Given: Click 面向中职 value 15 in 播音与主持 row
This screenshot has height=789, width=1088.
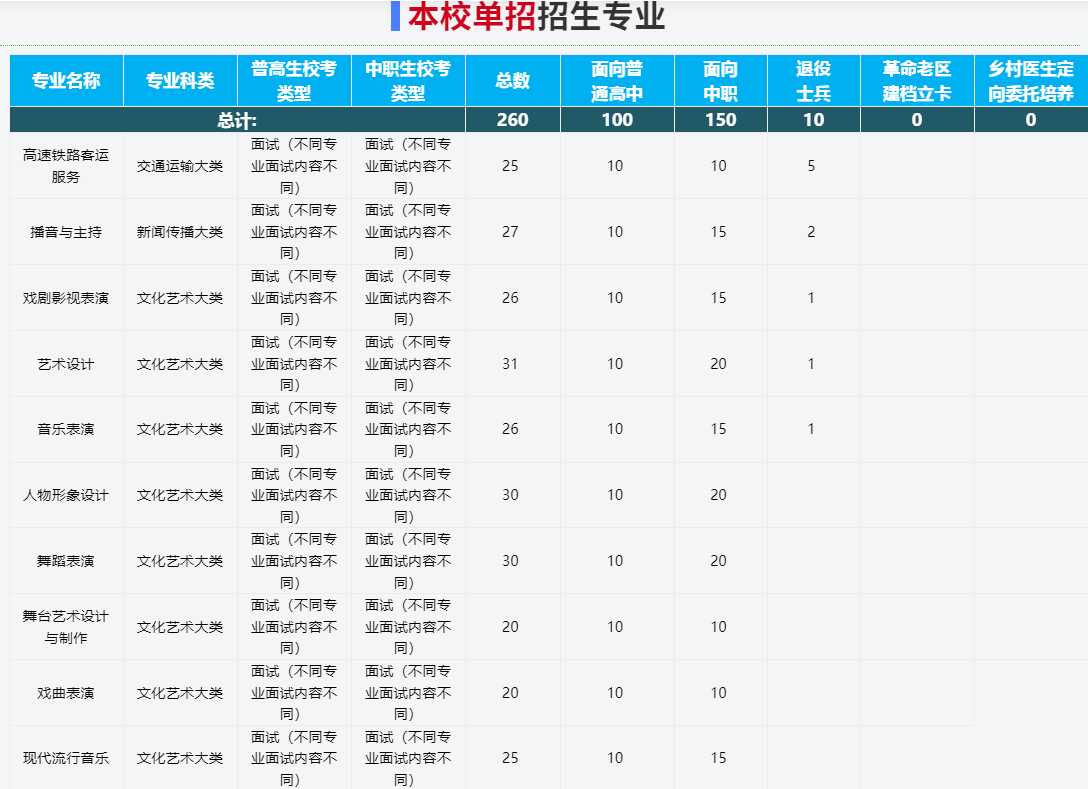Looking at the screenshot, I should pyautogui.click(x=718, y=232).
